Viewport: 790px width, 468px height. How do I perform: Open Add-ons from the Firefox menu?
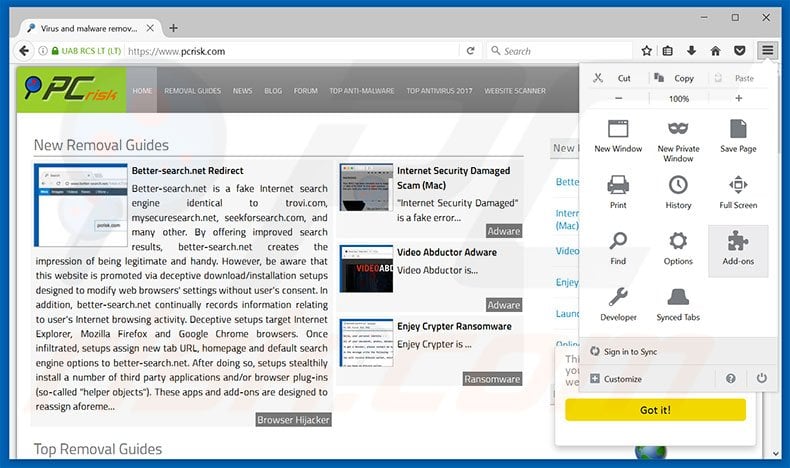[738, 250]
